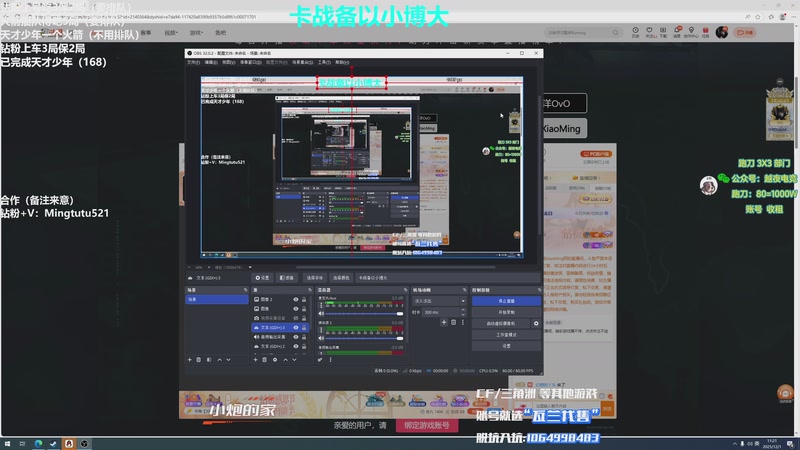Click the start virtual camera button
The image size is (800, 450).
pos(501,323)
